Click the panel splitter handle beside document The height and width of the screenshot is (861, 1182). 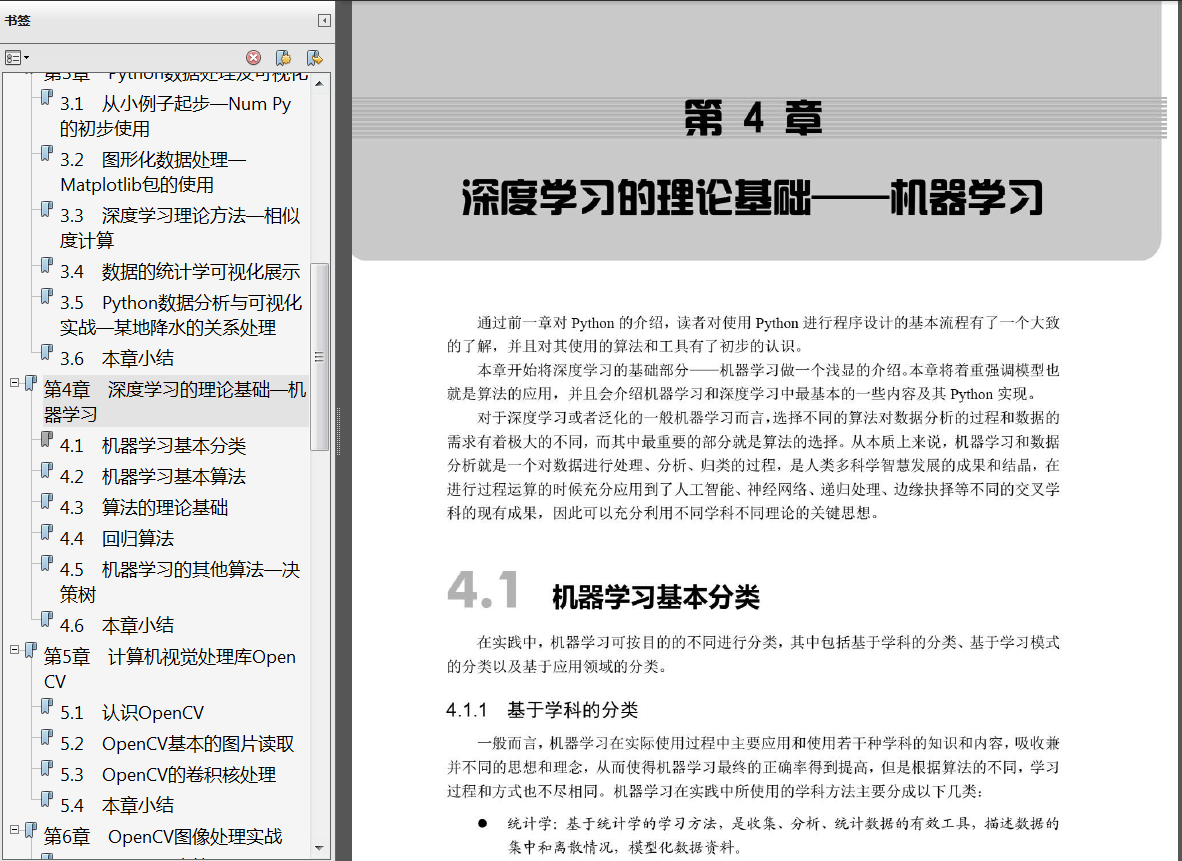tap(338, 430)
